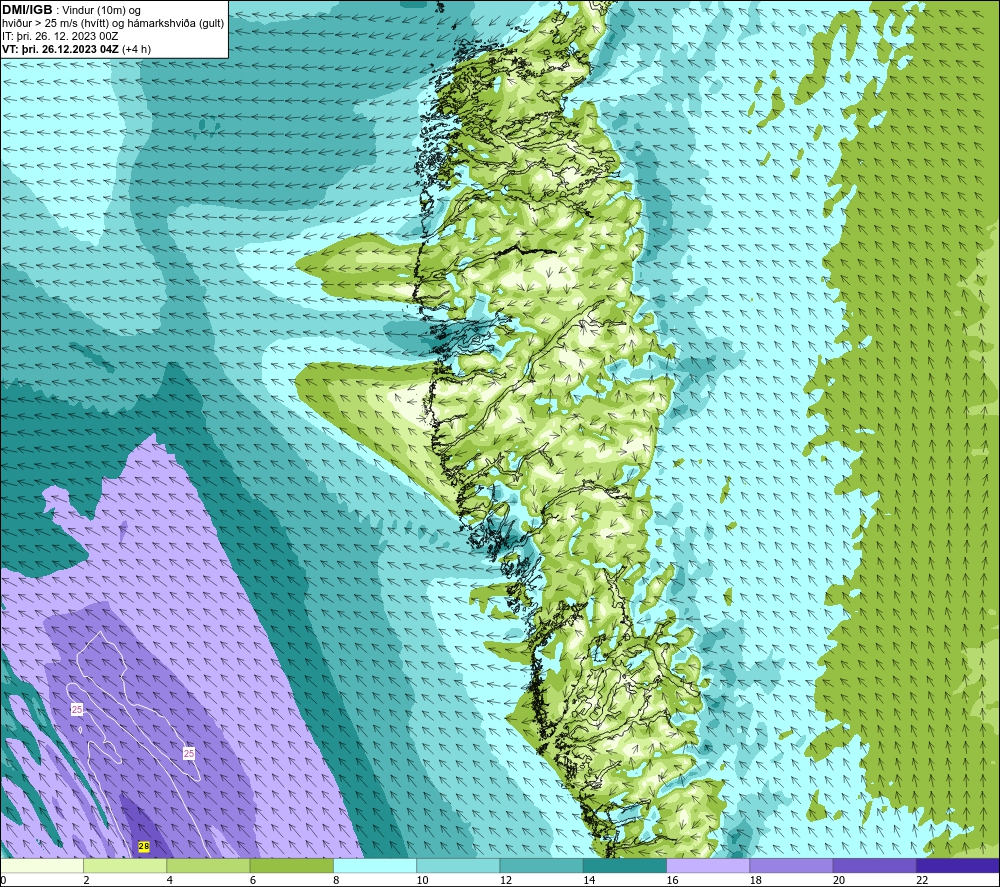Click the hviður > 25 m/s legend line
Screen dimensions: 1000x887
point(113,24)
